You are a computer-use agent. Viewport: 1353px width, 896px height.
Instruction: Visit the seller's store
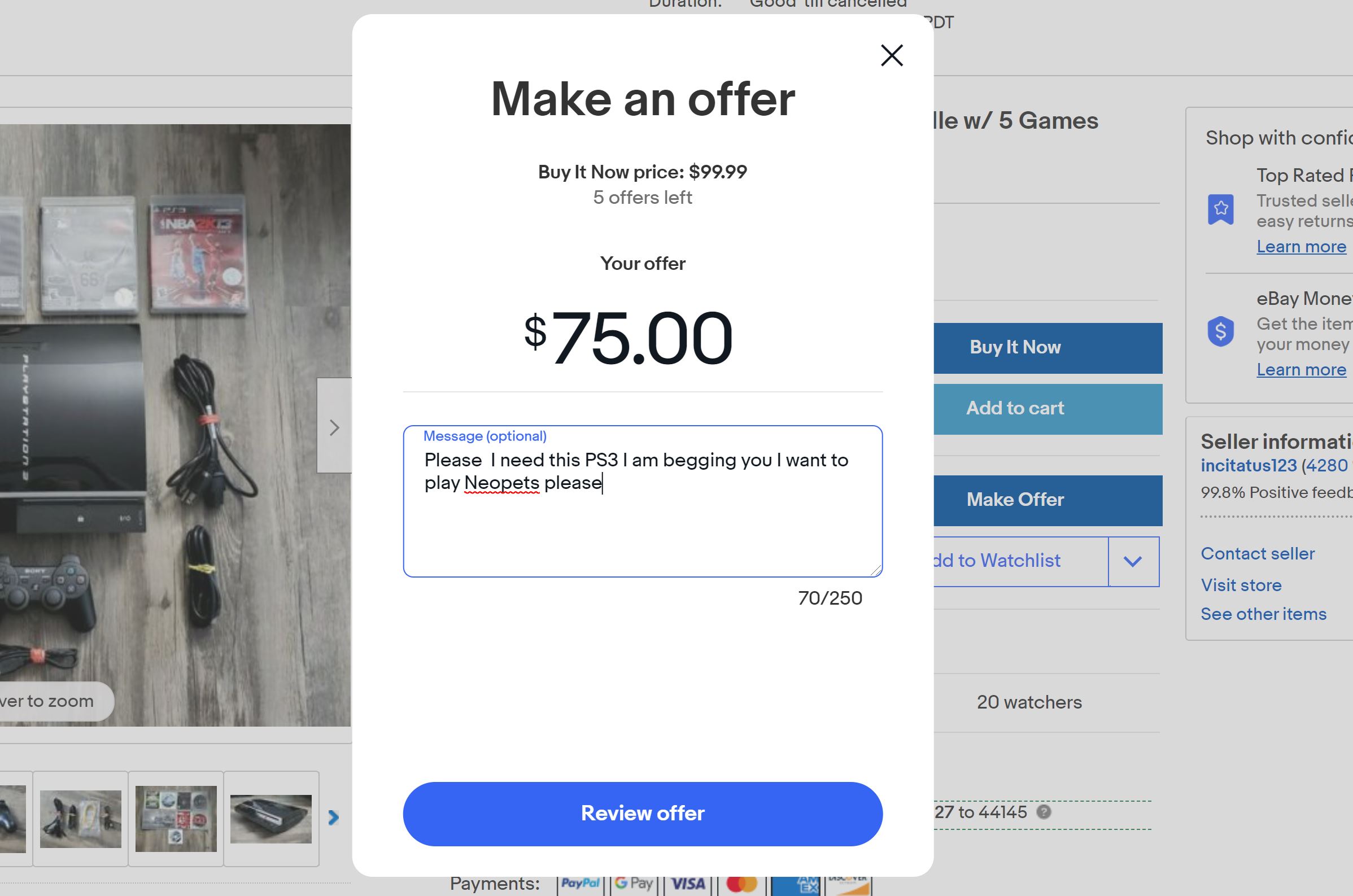pos(1241,584)
